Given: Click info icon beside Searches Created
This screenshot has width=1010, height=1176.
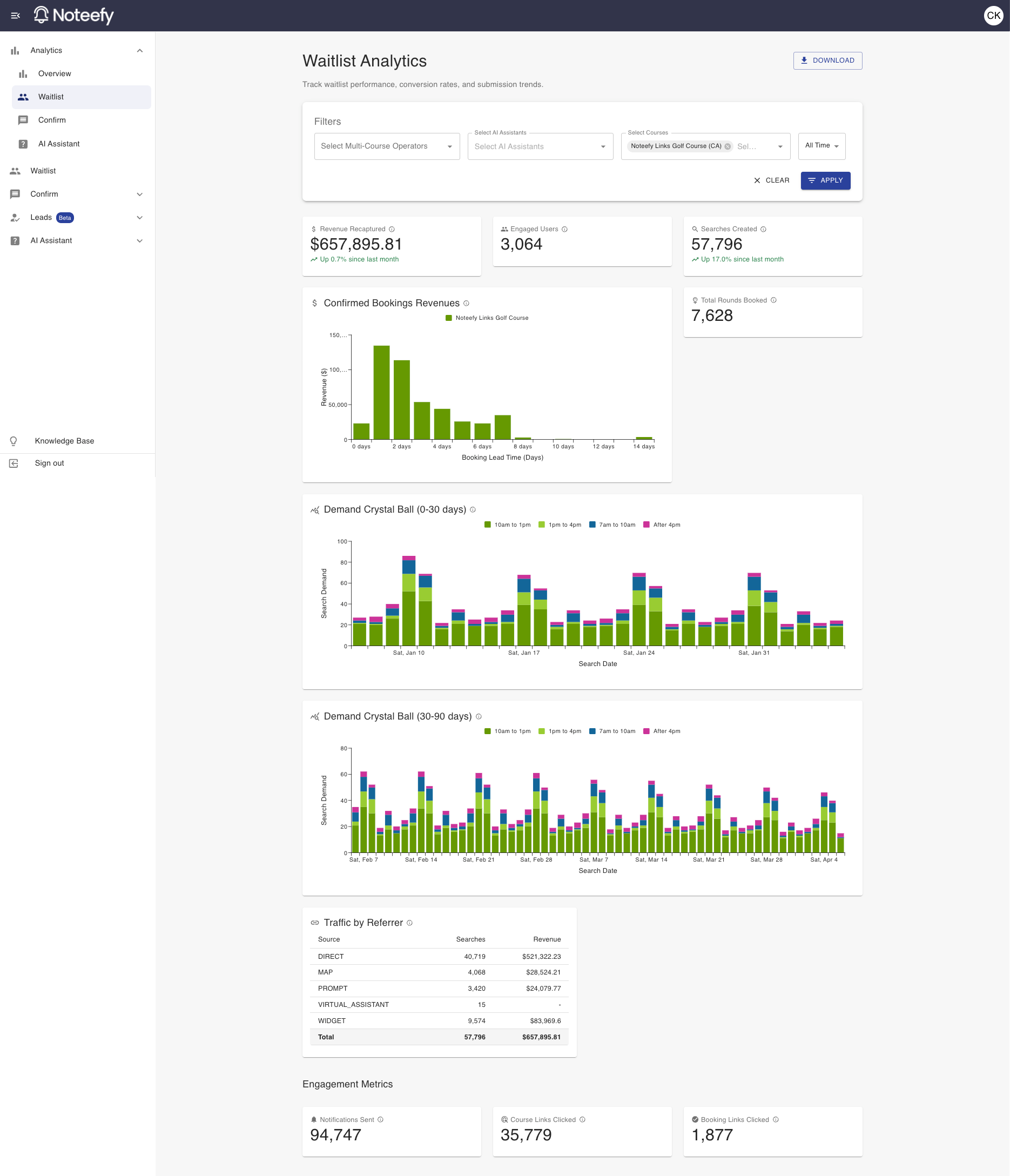Looking at the screenshot, I should (763, 229).
